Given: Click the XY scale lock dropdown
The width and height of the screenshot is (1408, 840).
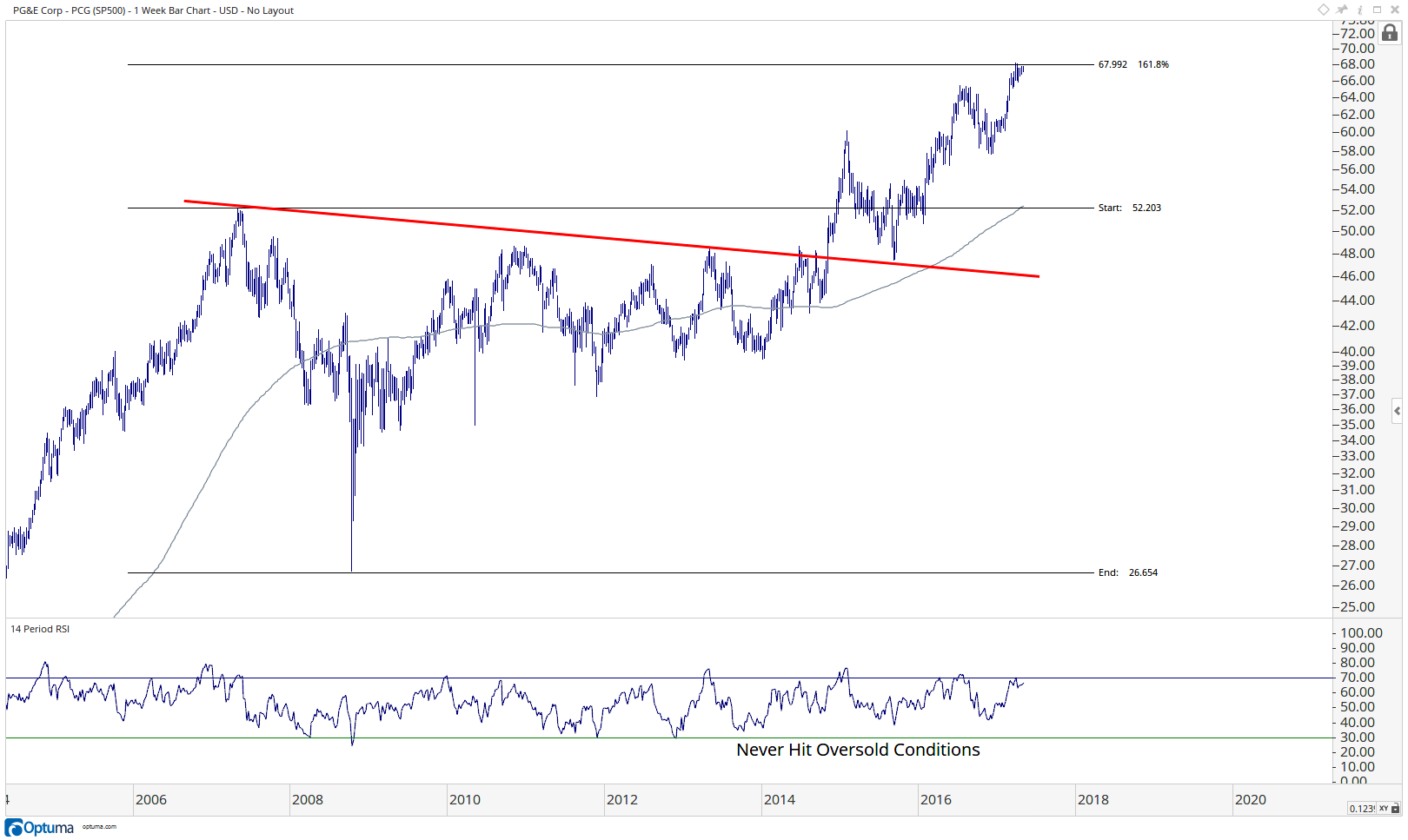Looking at the screenshot, I should [x=1389, y=808].
